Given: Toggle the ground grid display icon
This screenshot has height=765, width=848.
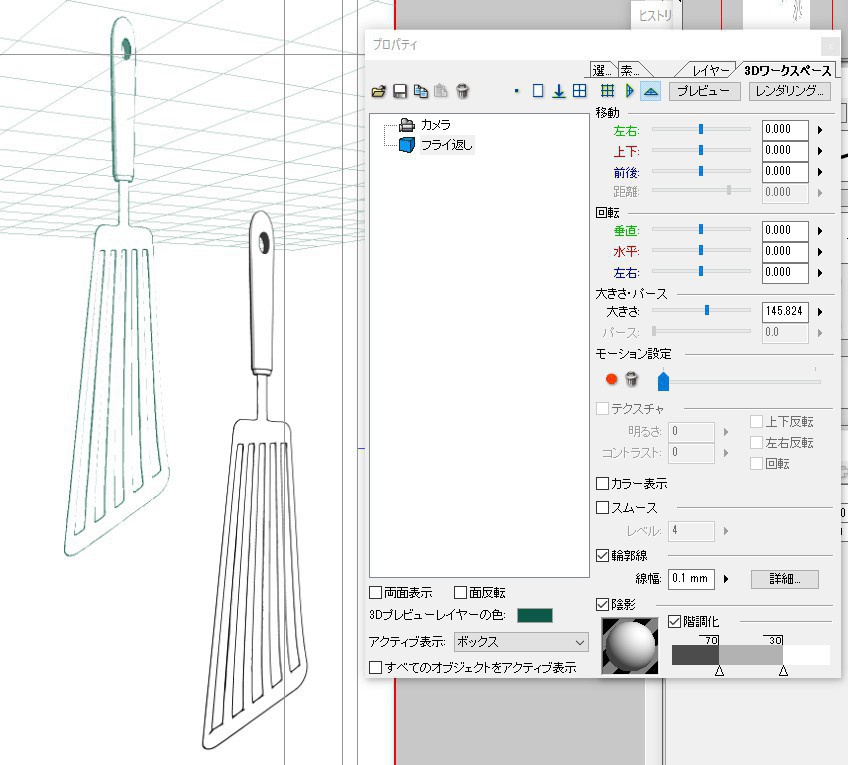Looking at the screenshot, I should 607,90.
